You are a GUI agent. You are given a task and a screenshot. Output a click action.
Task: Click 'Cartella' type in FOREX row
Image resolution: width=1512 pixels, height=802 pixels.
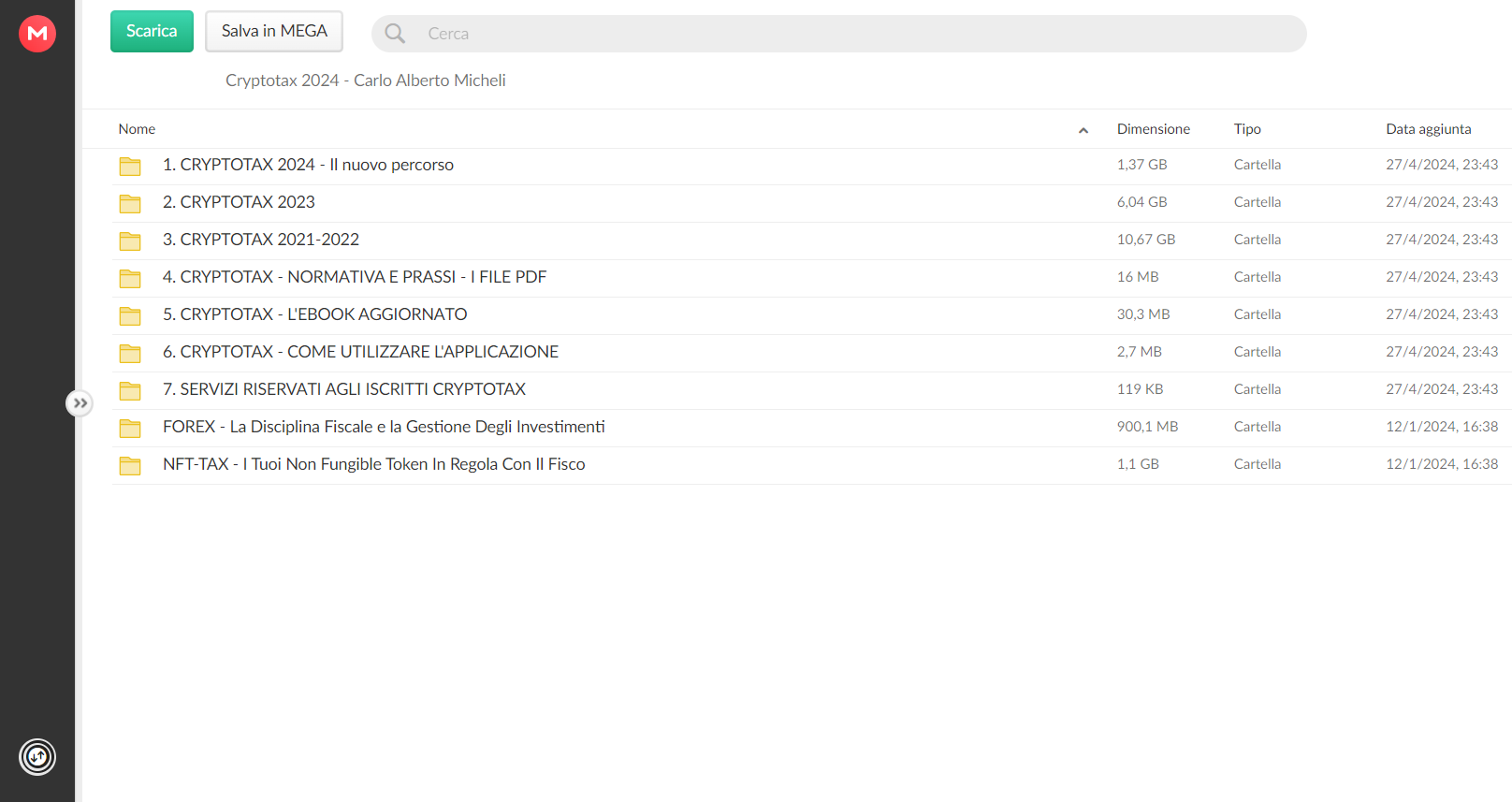(1258, 427)
